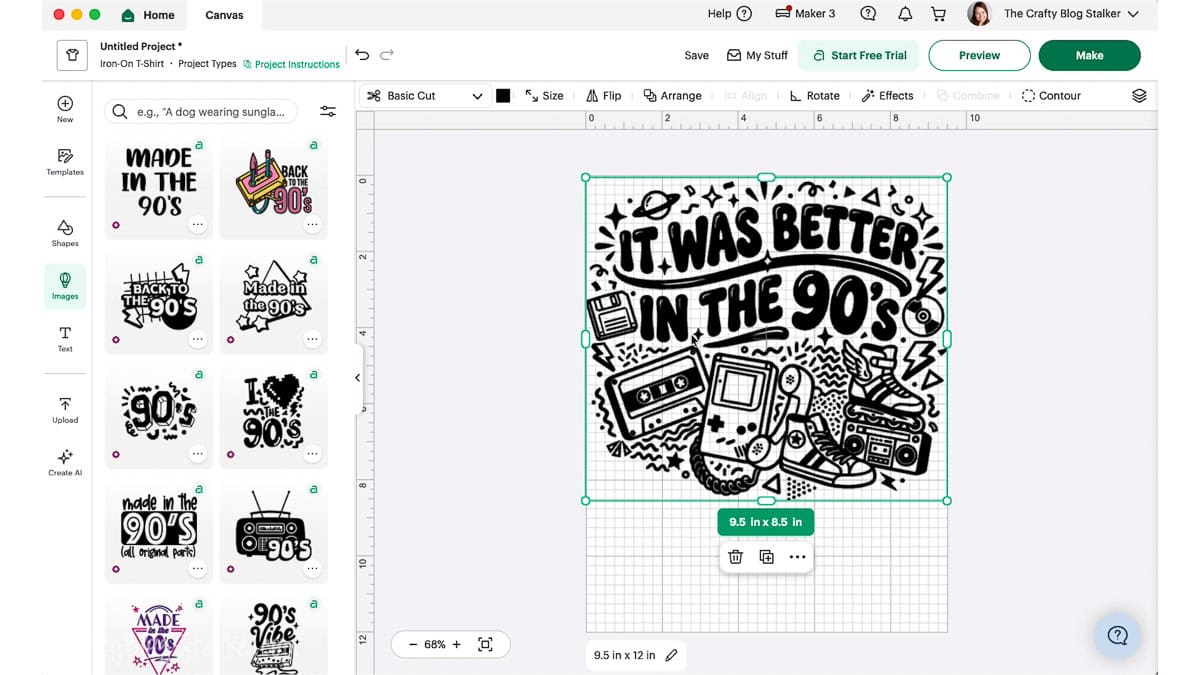Viewport: 1200px width, 675px height.
Task: Click the Preview button
Action: click(979, 55)
